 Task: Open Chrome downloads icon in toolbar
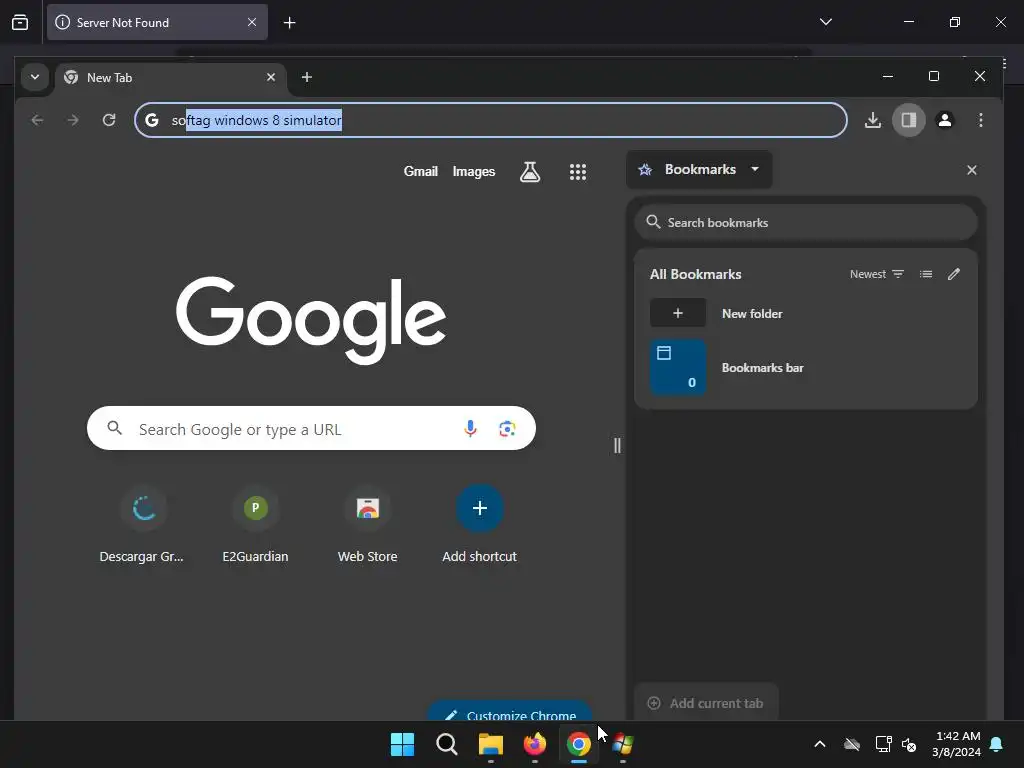tap(872, 120)
